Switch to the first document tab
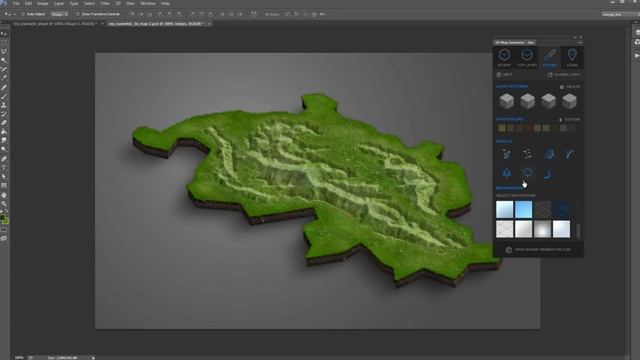Image resolution: width=640 pixels, height=360 pixels. point(56,24)
